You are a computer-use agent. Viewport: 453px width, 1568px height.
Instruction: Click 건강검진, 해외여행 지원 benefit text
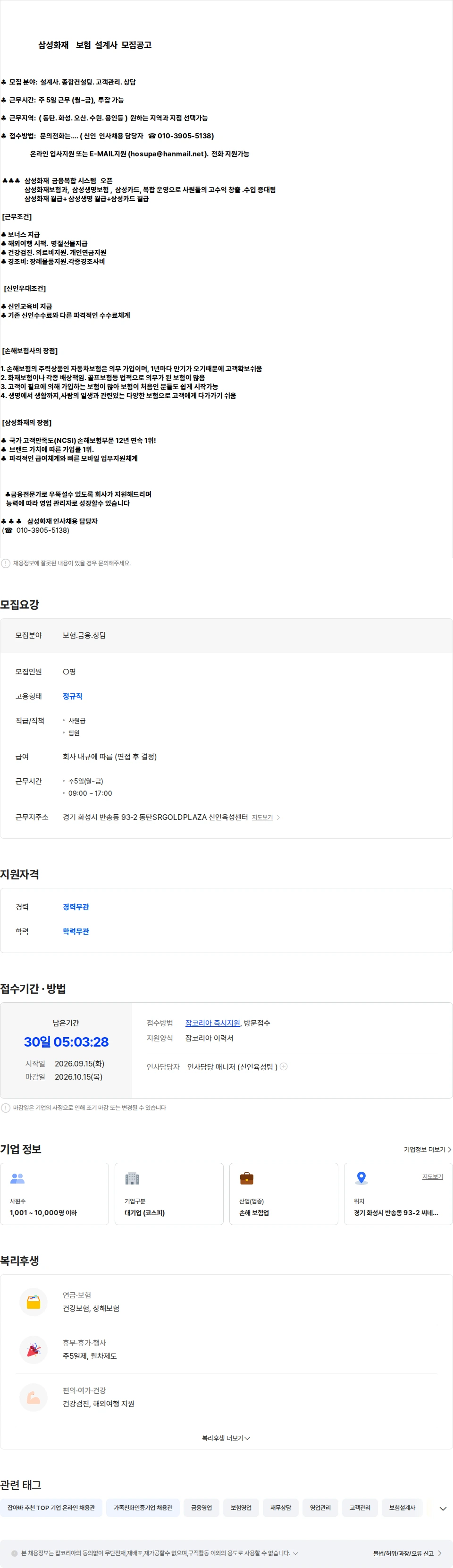(x=99, y=1403)
